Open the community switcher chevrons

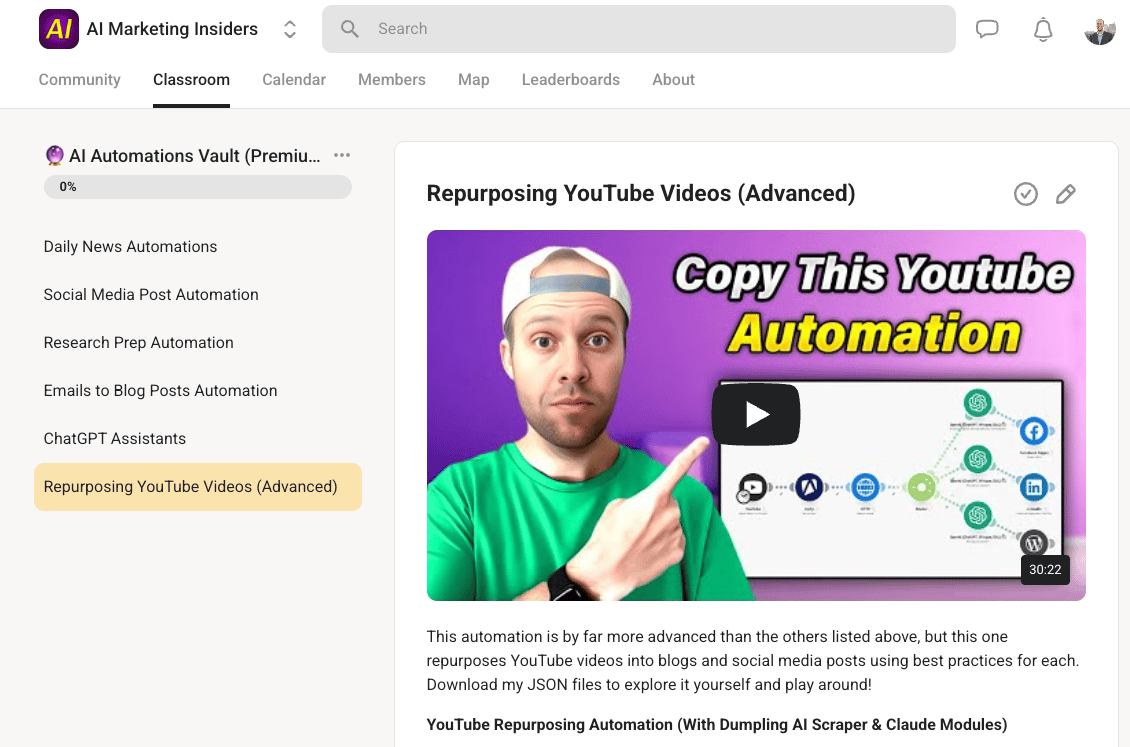(290, 29)
